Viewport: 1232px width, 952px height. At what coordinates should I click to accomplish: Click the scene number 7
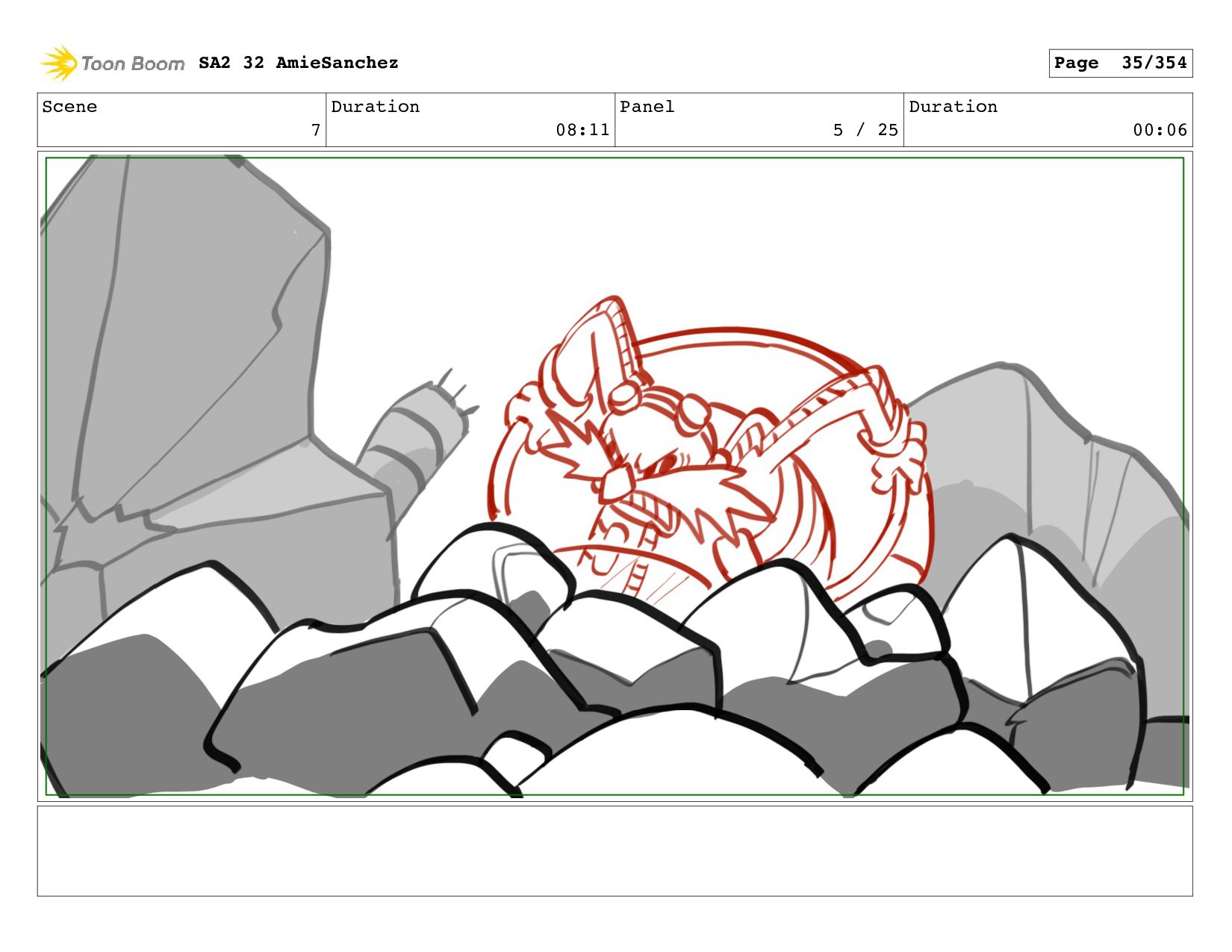tap(316, 130)
